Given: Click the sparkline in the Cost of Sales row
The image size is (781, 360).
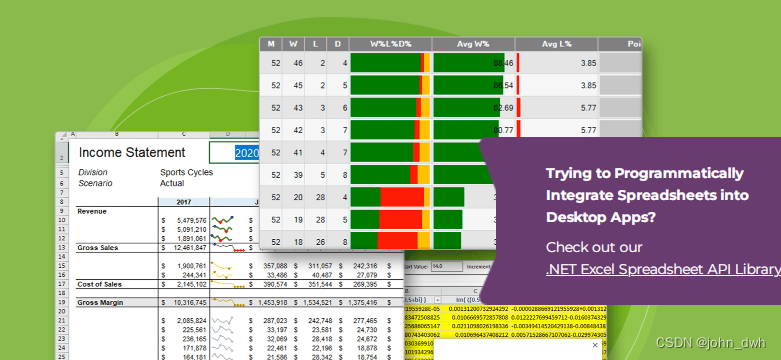Looking at the screenshot, I should coord(228,284).
